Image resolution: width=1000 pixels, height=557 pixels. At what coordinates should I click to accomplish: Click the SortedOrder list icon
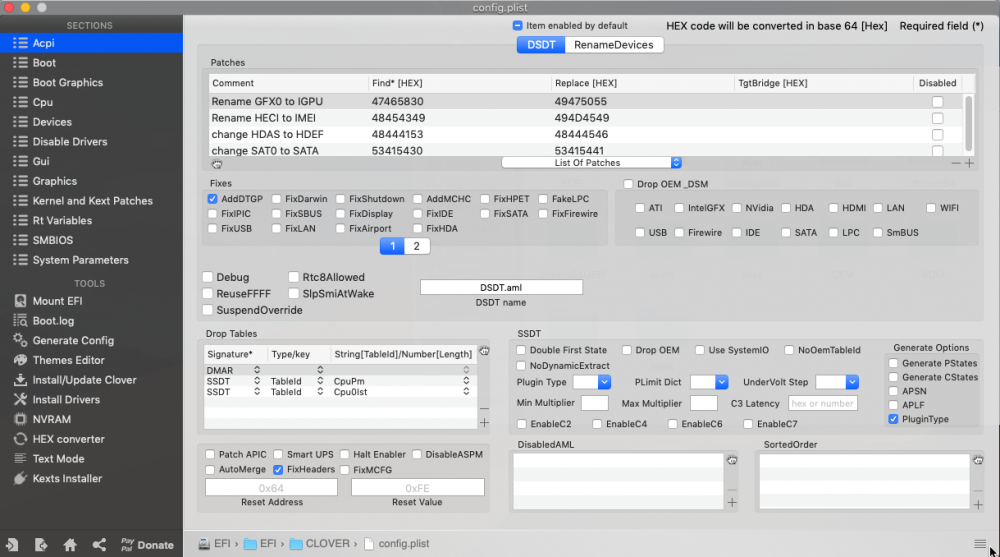coord(978,460)
